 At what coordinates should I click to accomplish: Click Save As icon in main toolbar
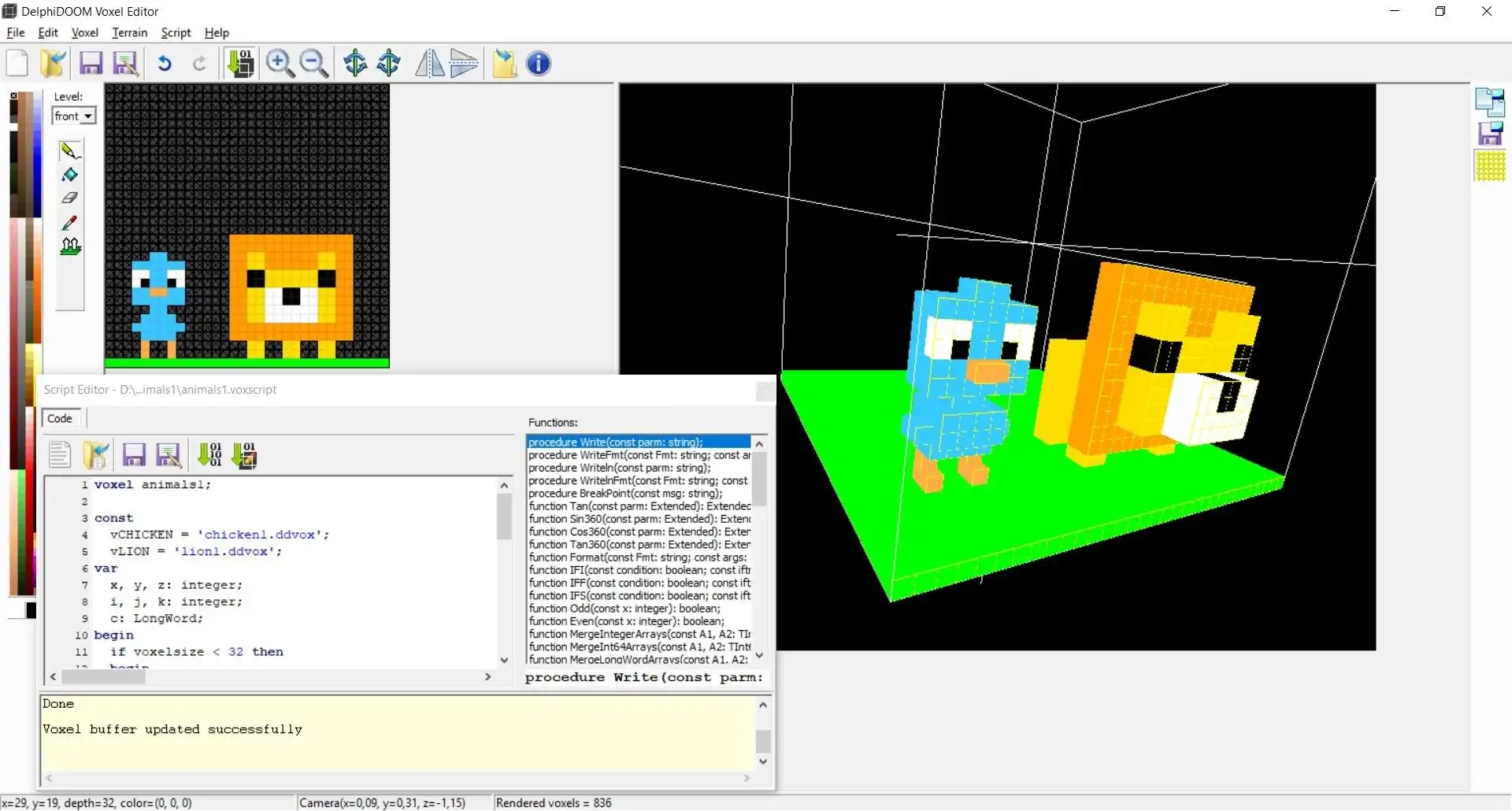coord(126,63)
